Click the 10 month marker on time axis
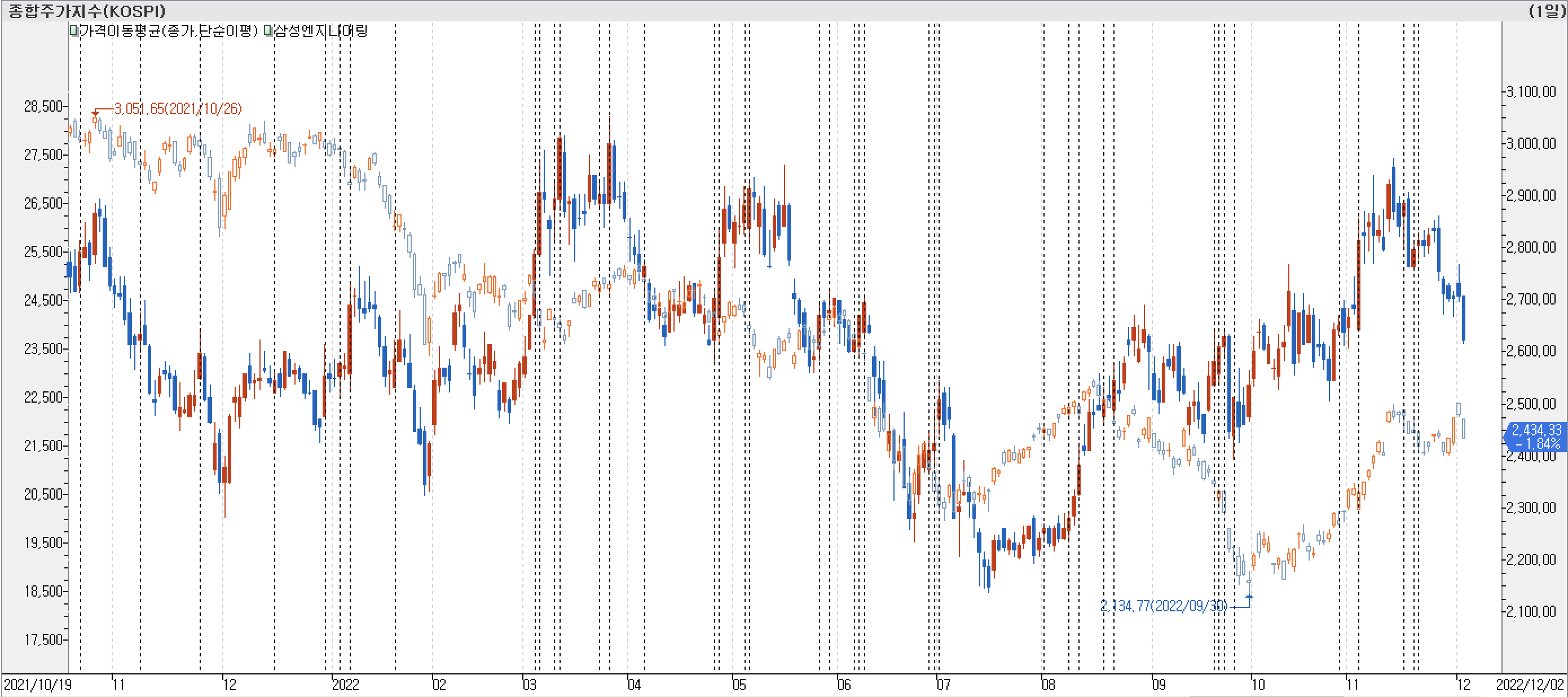This screenshot has width=1568, height=697. [1258, 685]
